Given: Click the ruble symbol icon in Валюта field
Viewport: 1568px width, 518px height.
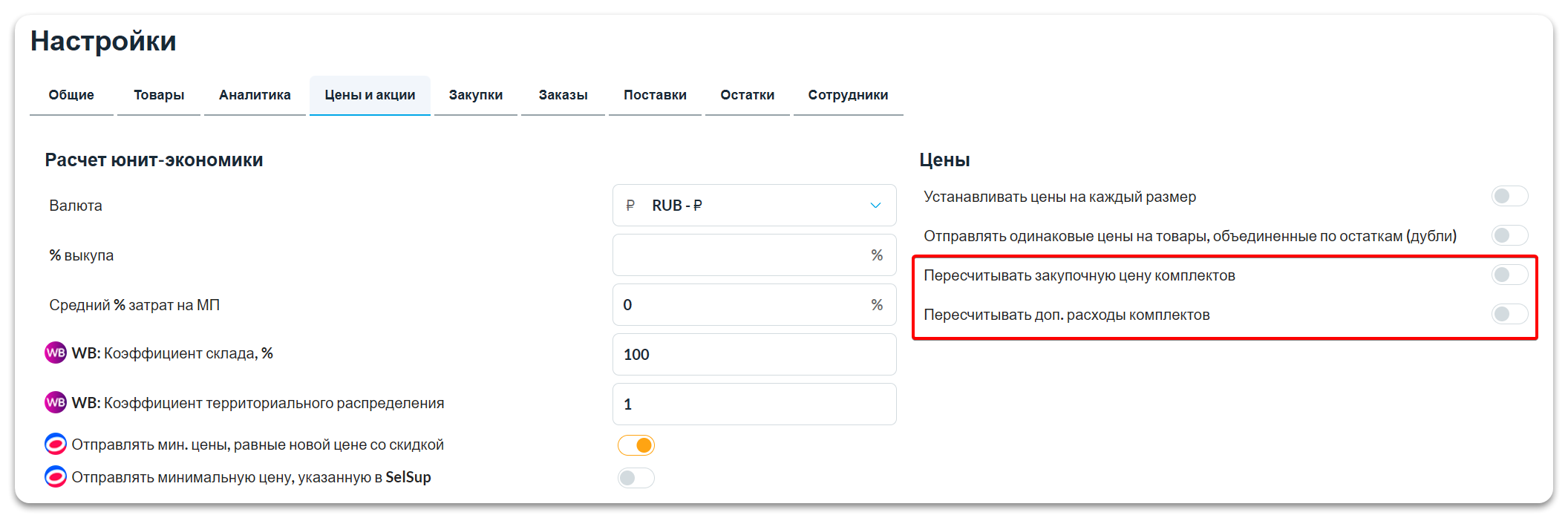Looking at the screenshot, I should (x=630, y=206).
